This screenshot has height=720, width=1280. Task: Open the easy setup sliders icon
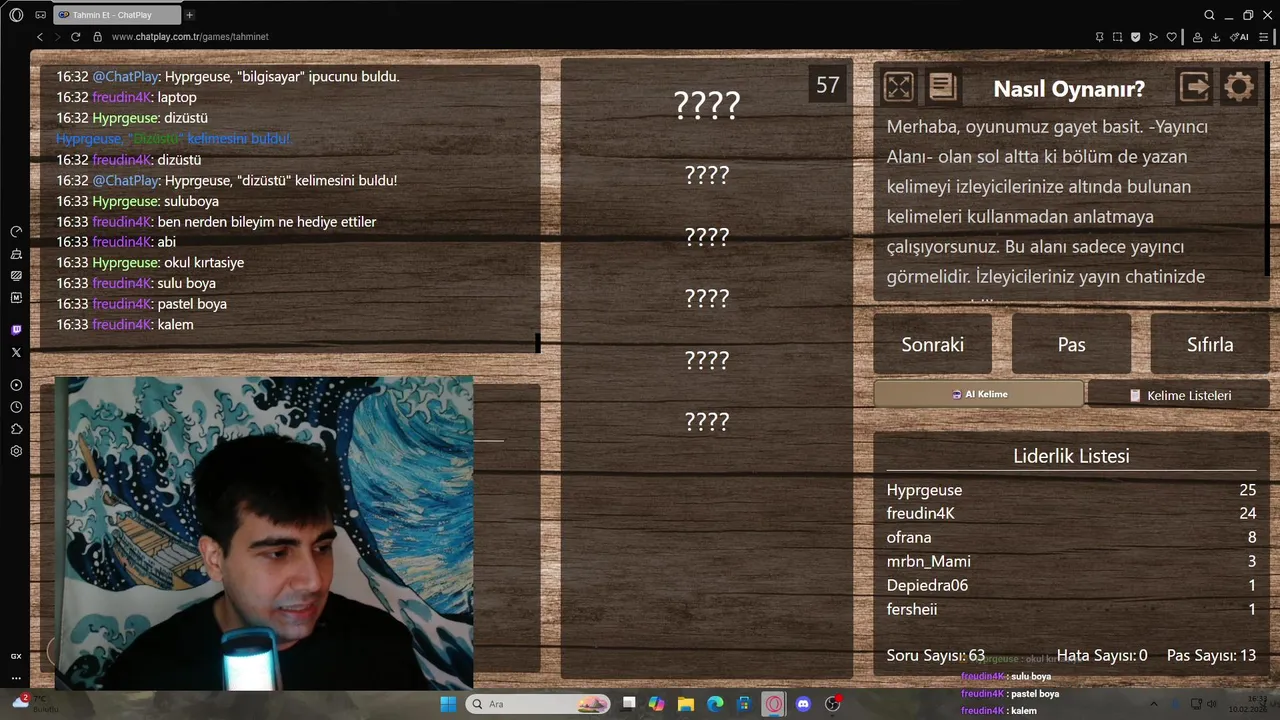pos(1265,37)
